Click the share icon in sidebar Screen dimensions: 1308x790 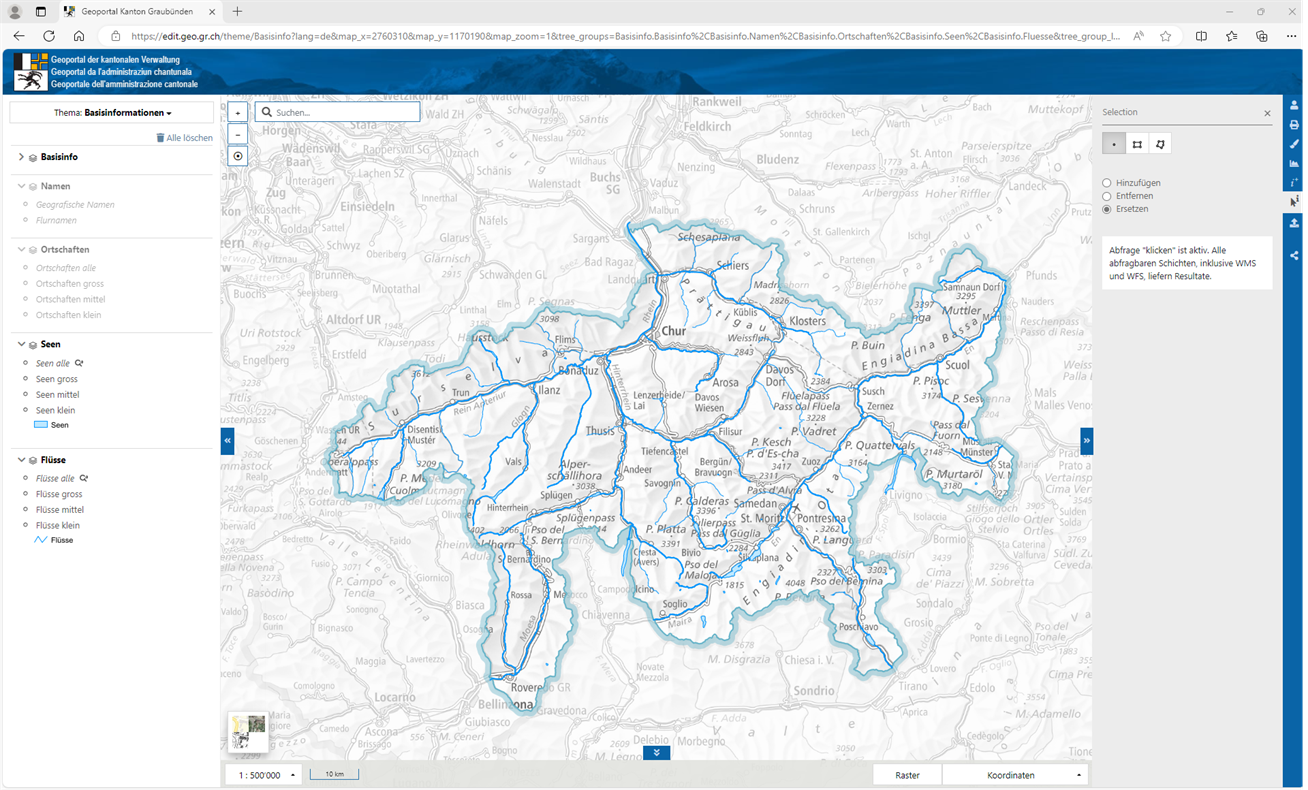1295,256
